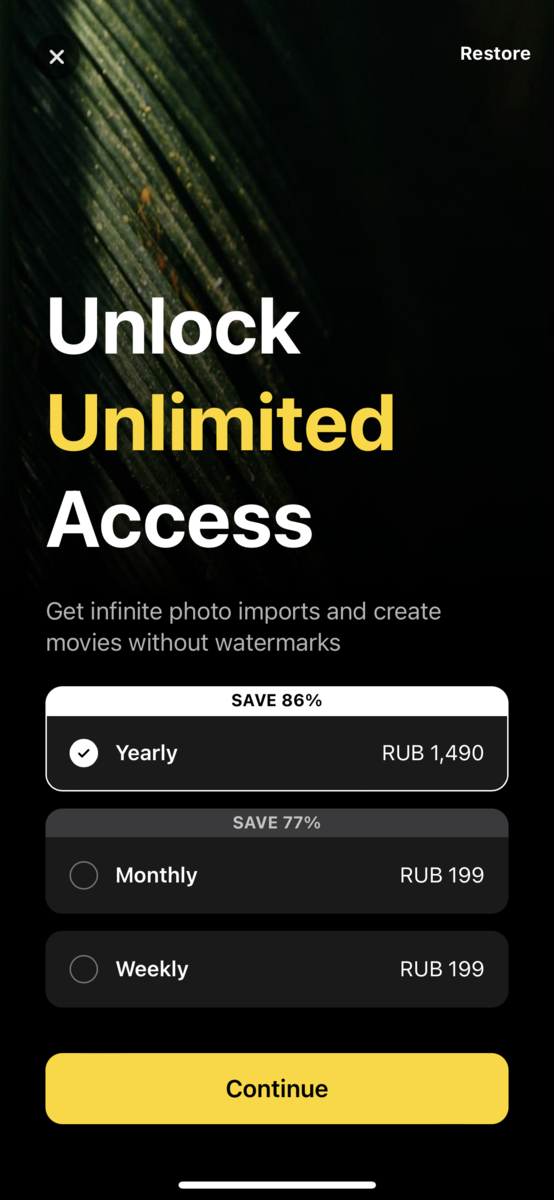Select the Yearly plan checkmark circle

[x=84, y=753]
